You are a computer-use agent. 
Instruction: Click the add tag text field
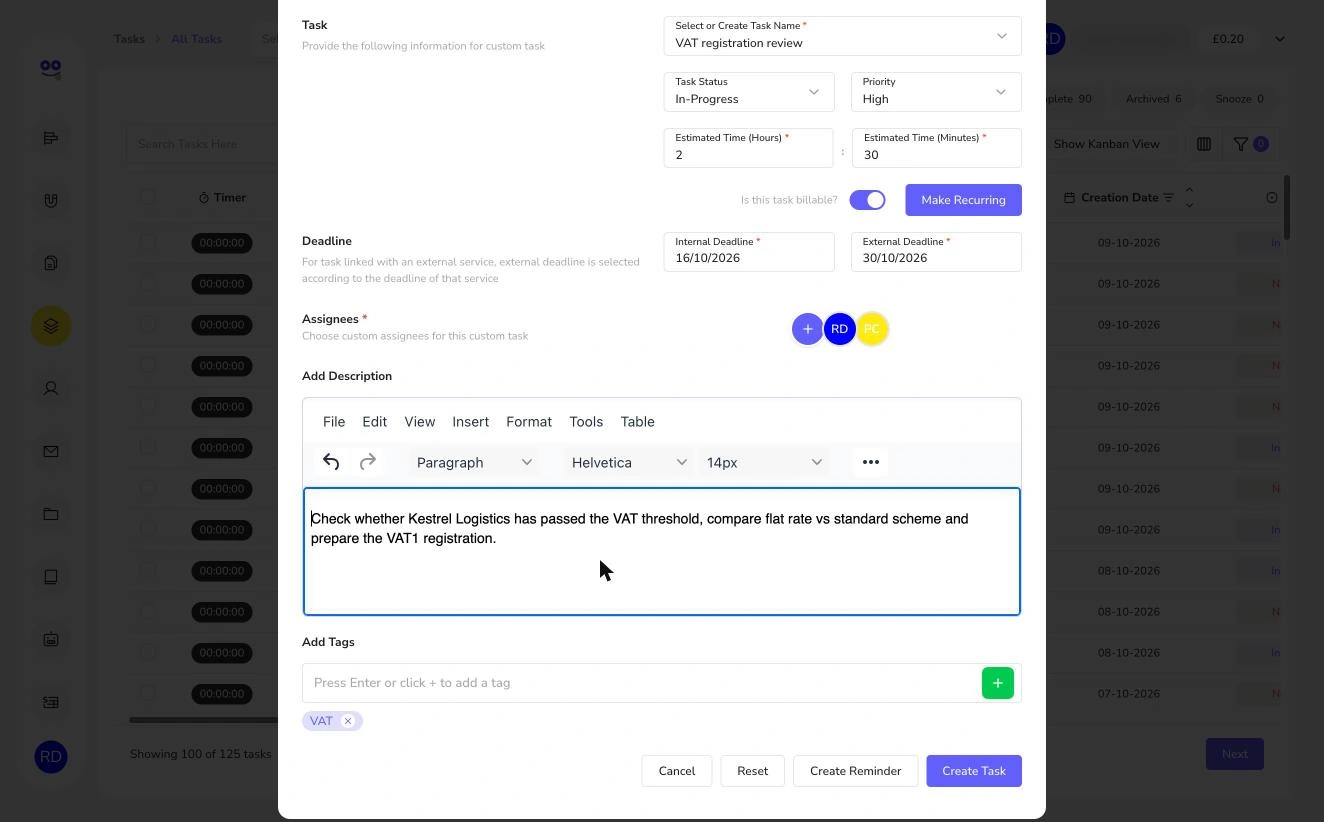pos(642,683)
